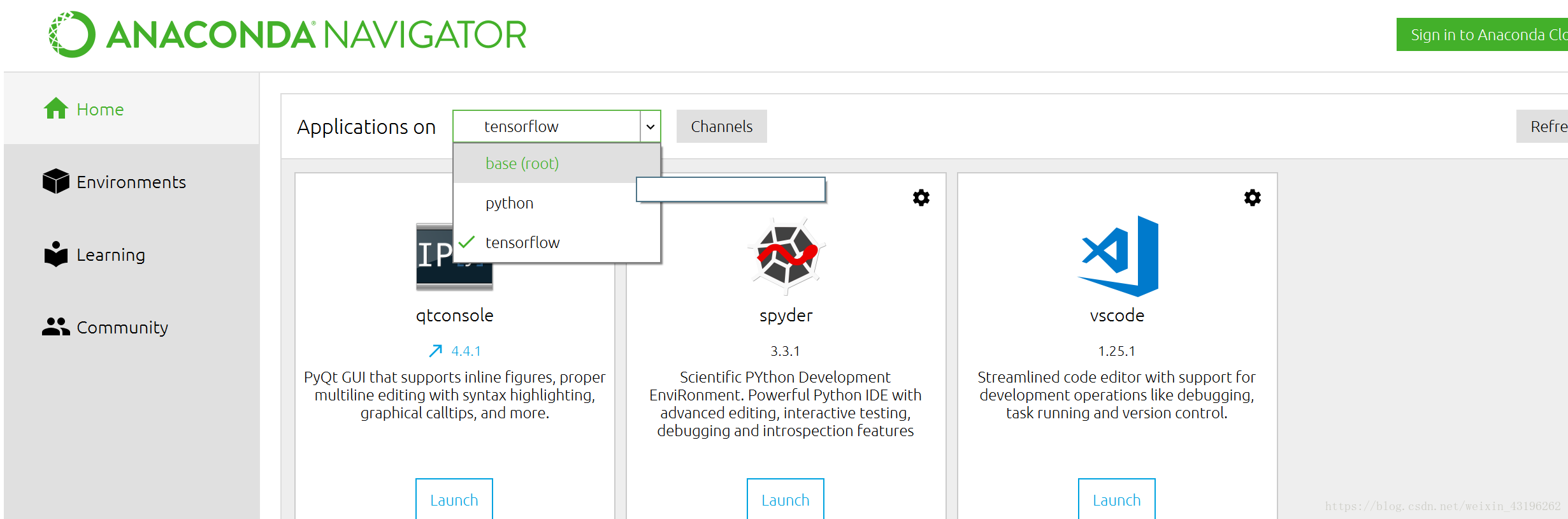Click the Home house icon
This screenshot has width=1568, height=519.
point(56,108)
